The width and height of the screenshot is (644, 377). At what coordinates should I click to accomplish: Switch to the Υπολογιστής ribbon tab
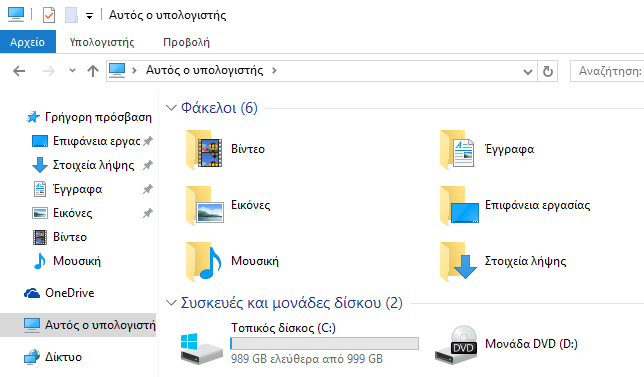(x=102, y=42)
